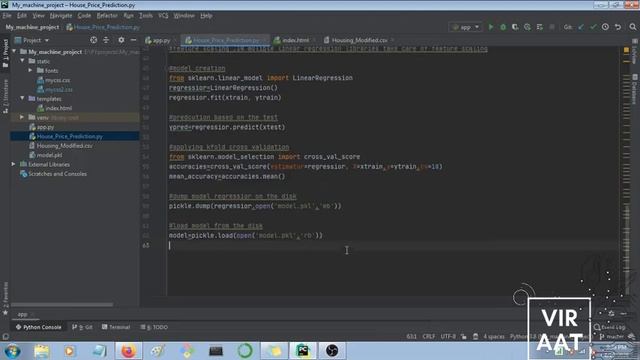640x360 pixels.
Task: Click locate file target icon in Project panel
Action: point(93,40)
